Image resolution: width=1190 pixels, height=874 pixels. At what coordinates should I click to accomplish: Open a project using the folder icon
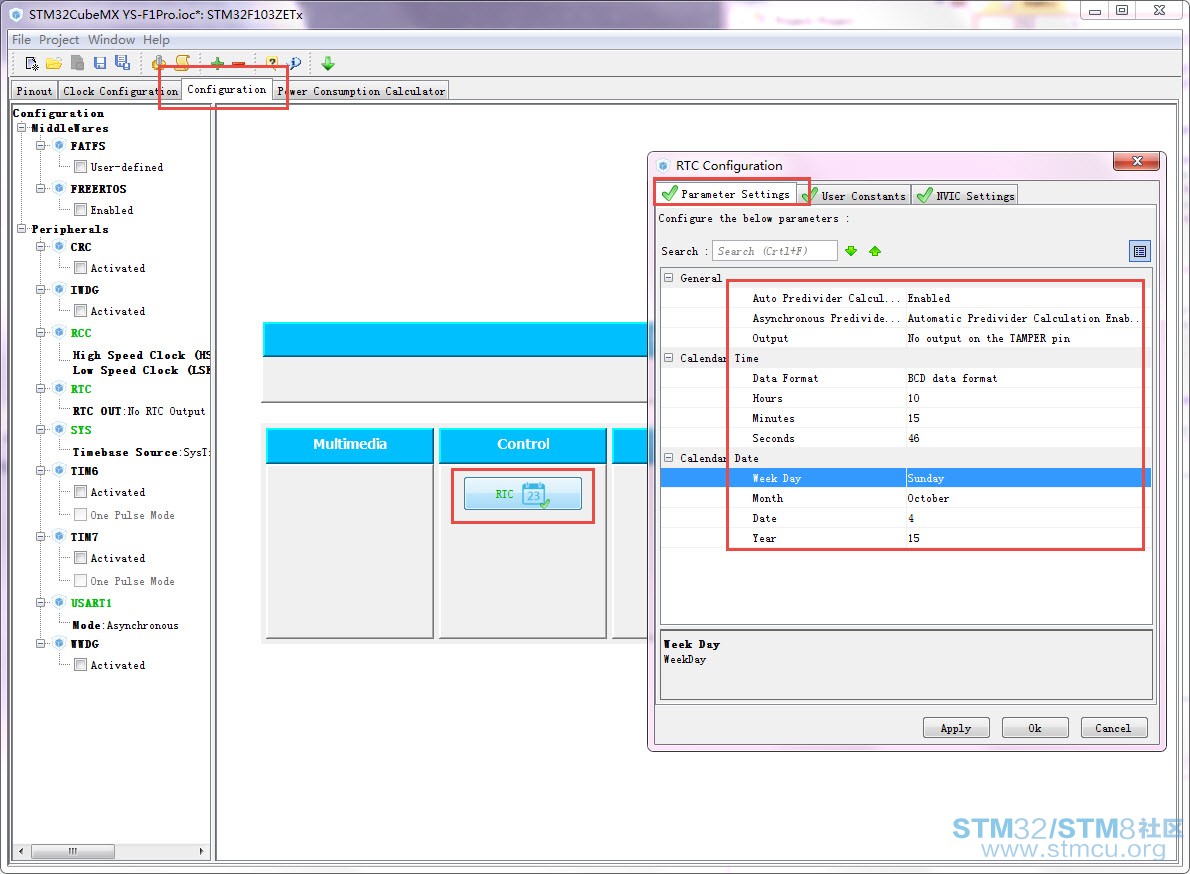pos(54,64)
